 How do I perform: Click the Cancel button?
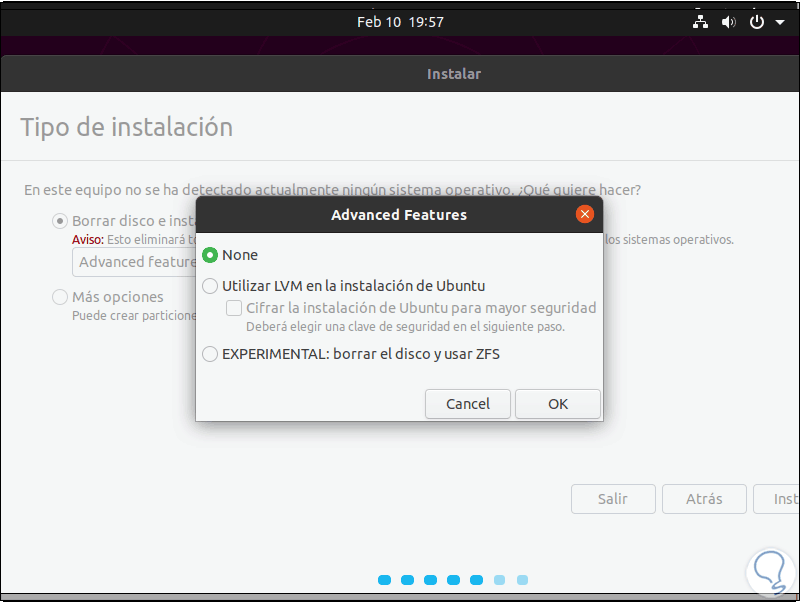(468, 404)
